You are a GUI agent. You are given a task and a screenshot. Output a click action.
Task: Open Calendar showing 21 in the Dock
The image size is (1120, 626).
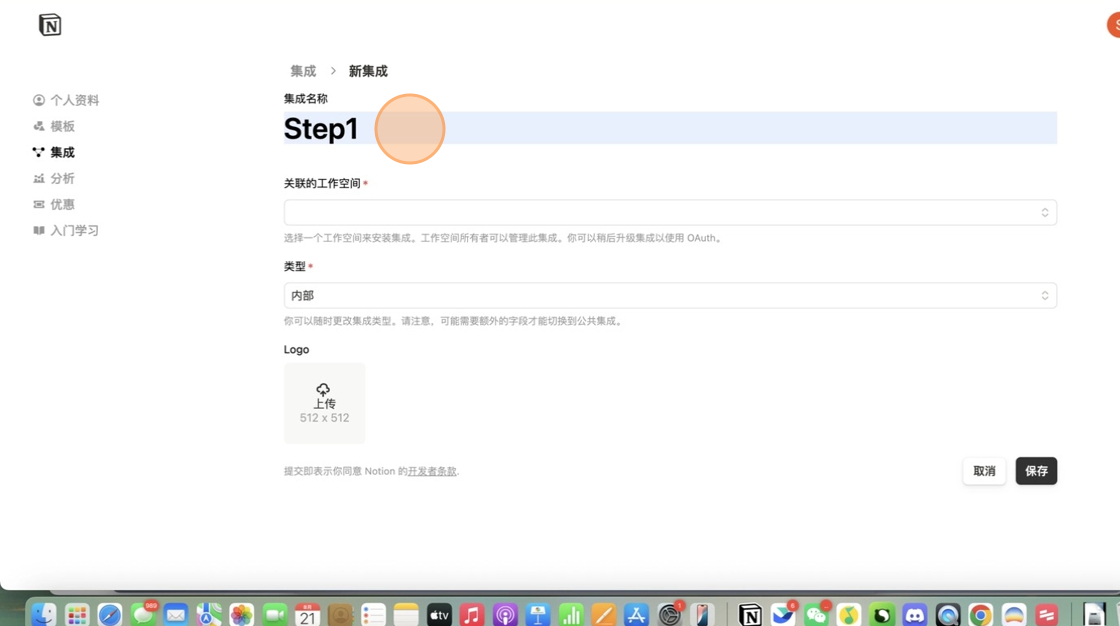click(x=308, y=613)
